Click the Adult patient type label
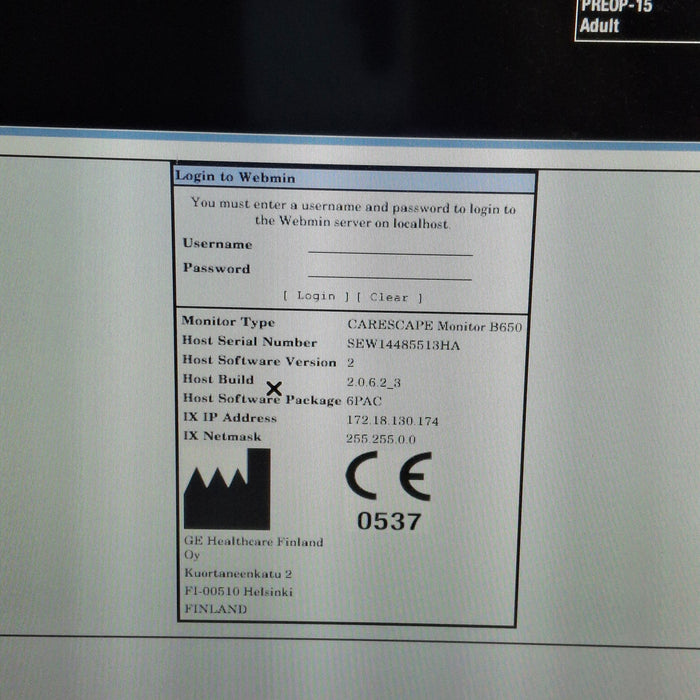The width and height of the screenshot is (700, 700). tap(600, 25)
